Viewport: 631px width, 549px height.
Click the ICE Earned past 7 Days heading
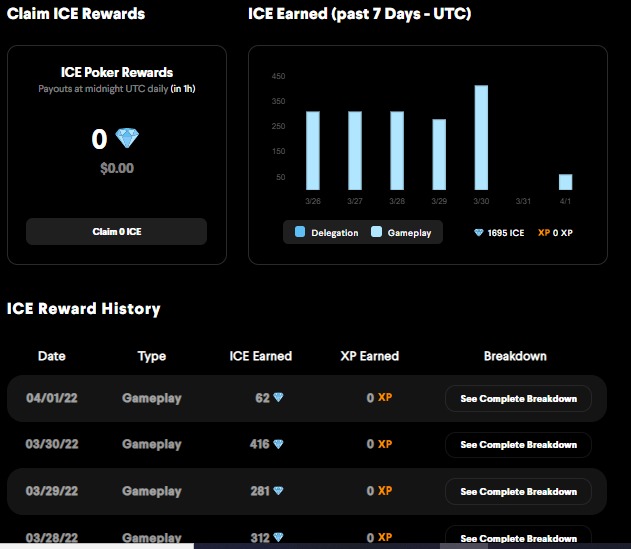(359, 14)
